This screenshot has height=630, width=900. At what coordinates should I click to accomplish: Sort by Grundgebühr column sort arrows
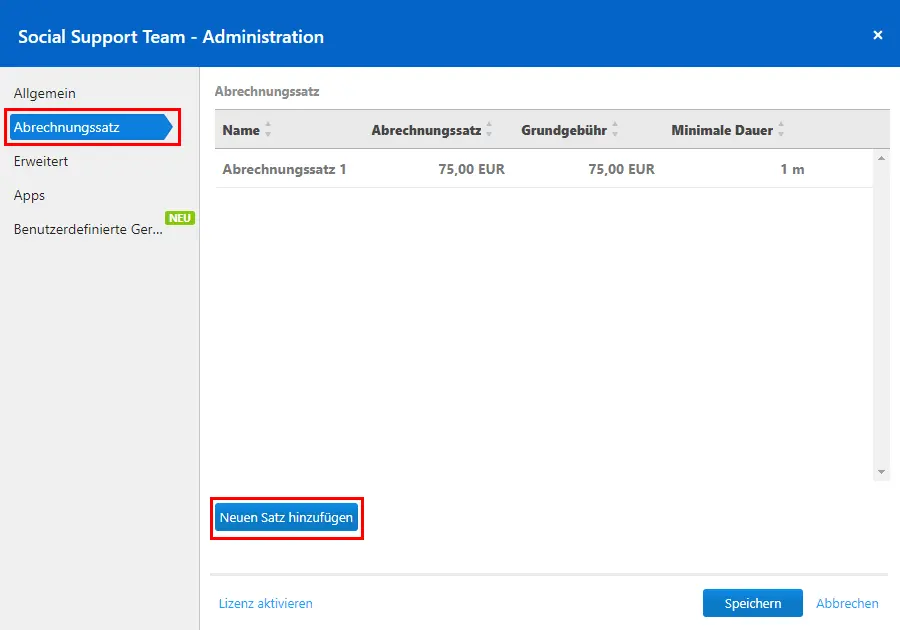pos(615,130)
